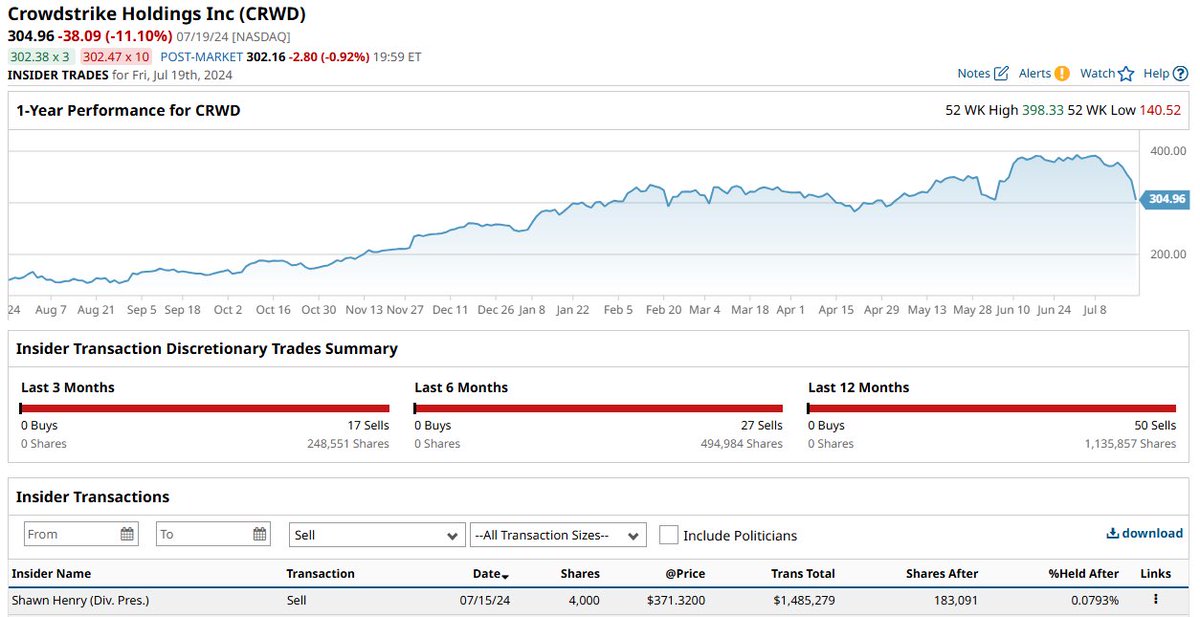Viewport: 1200px width, 617px height.
Task: Click the Jun 10 chart axis label
Action: pyautogui.click(x=1013, y=310)
